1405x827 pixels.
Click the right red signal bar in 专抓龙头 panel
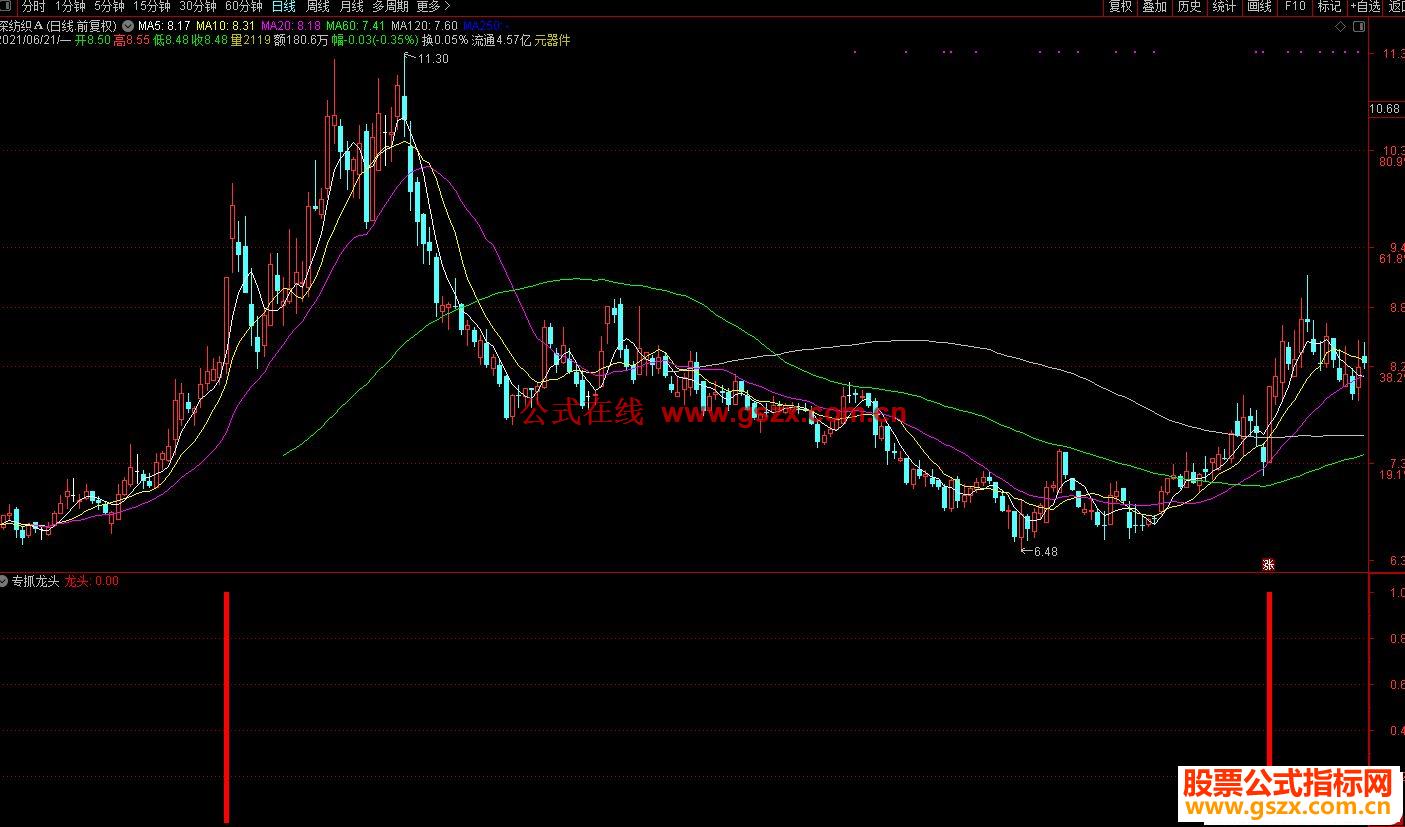click(1270, 680)
